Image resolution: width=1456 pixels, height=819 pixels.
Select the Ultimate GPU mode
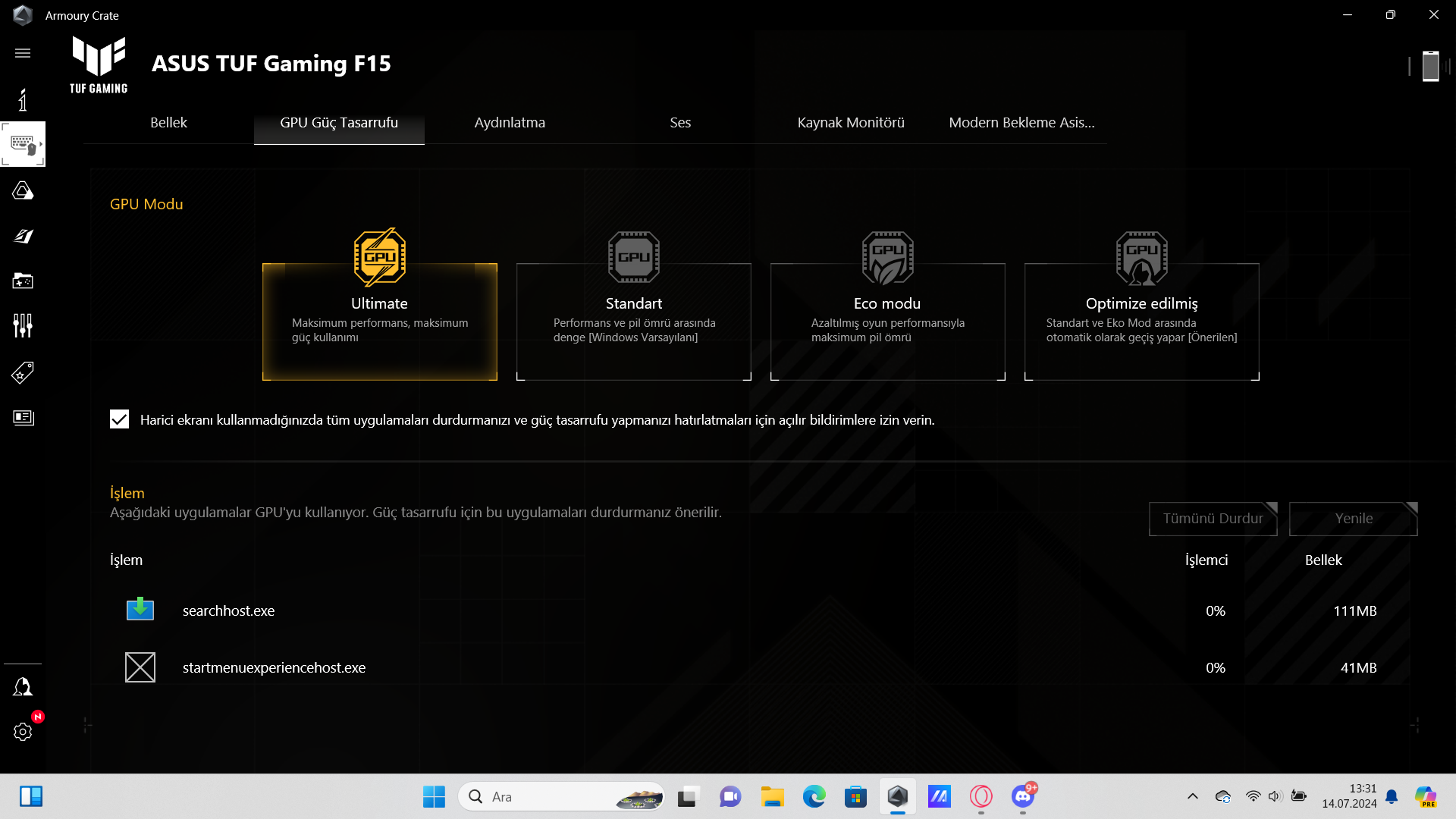pos(379,322)
